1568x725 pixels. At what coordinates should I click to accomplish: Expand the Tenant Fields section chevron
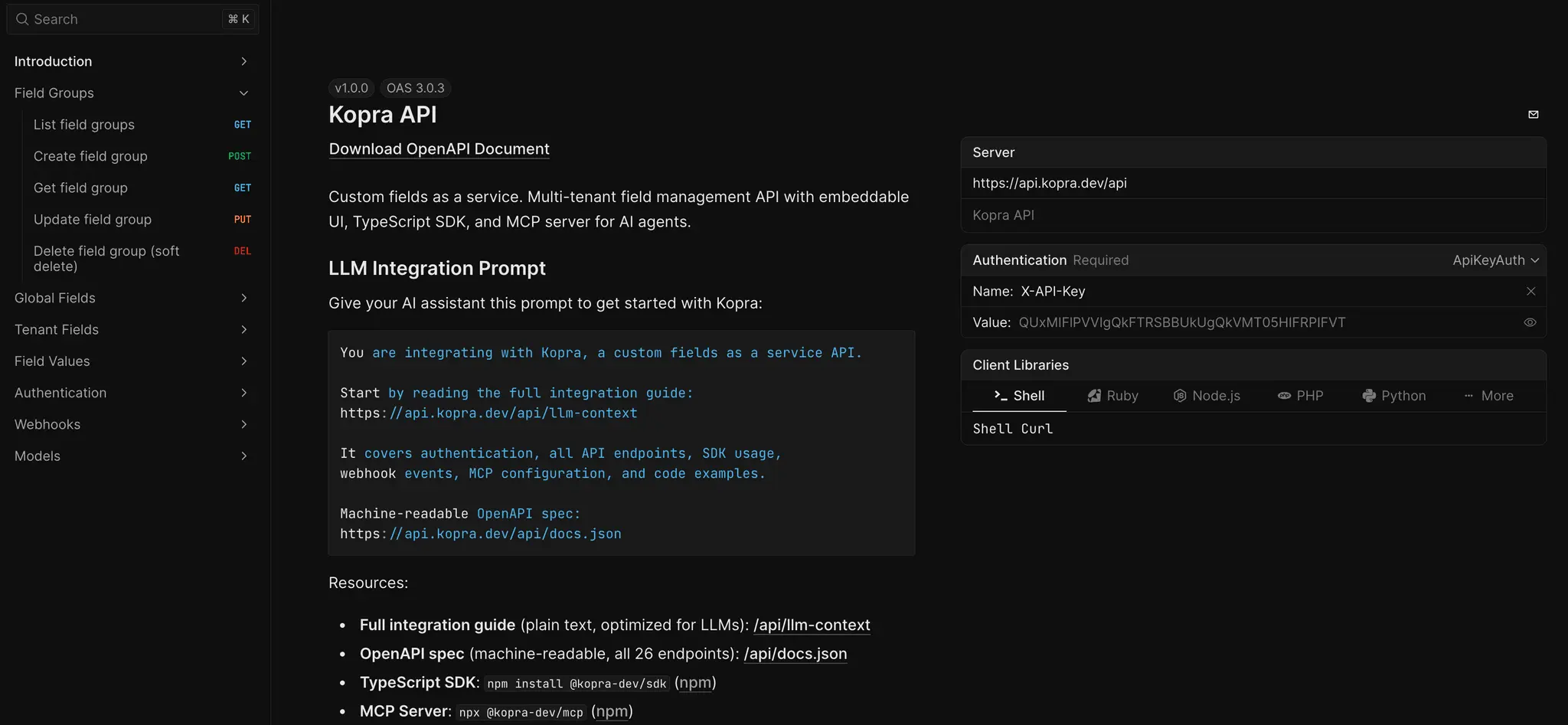coord(243,329)
